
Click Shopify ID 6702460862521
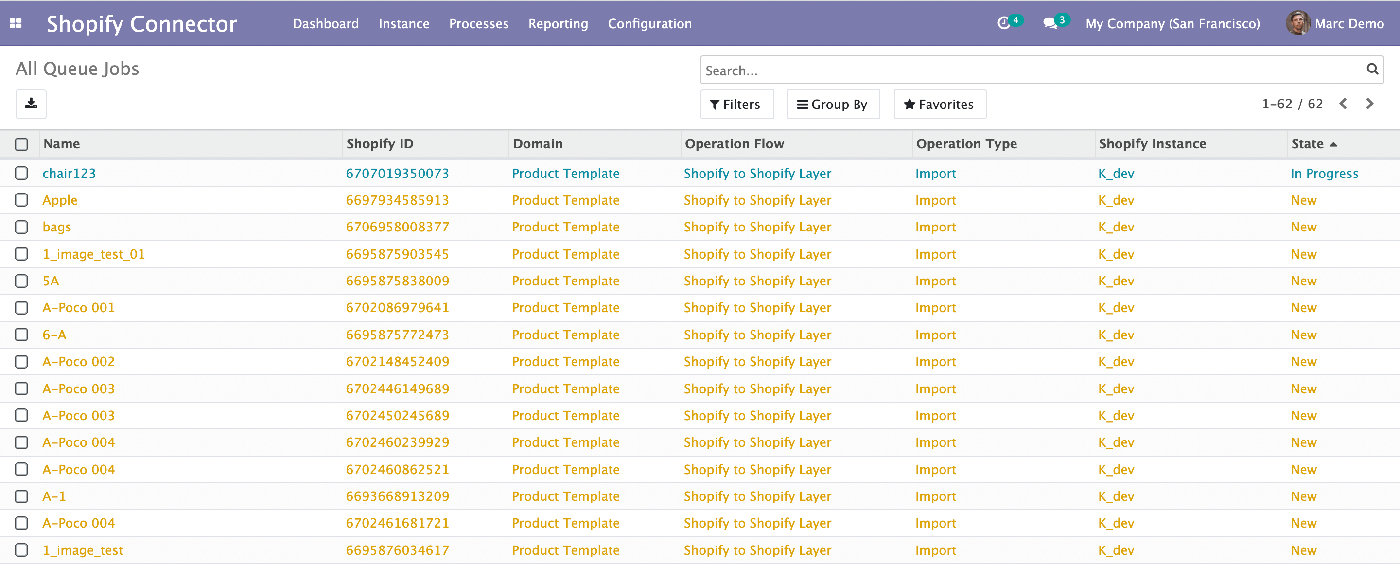click(x=398, y=470)
